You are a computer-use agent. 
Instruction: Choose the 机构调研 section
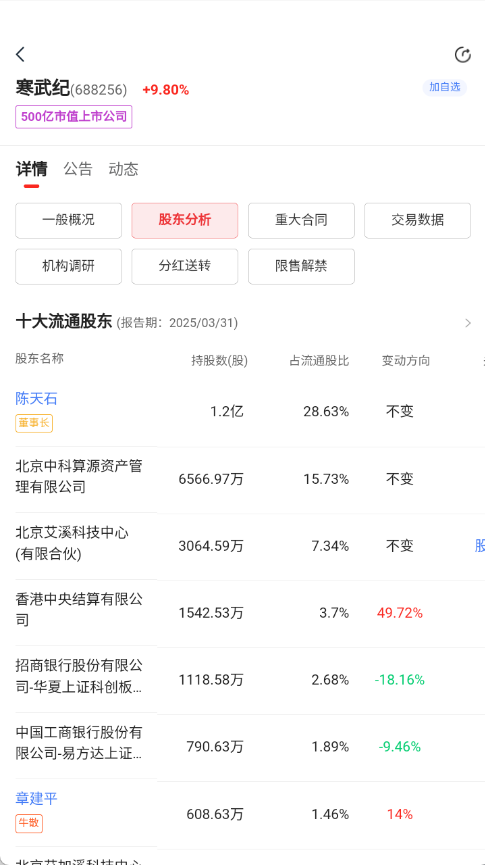tap(68, 266)
